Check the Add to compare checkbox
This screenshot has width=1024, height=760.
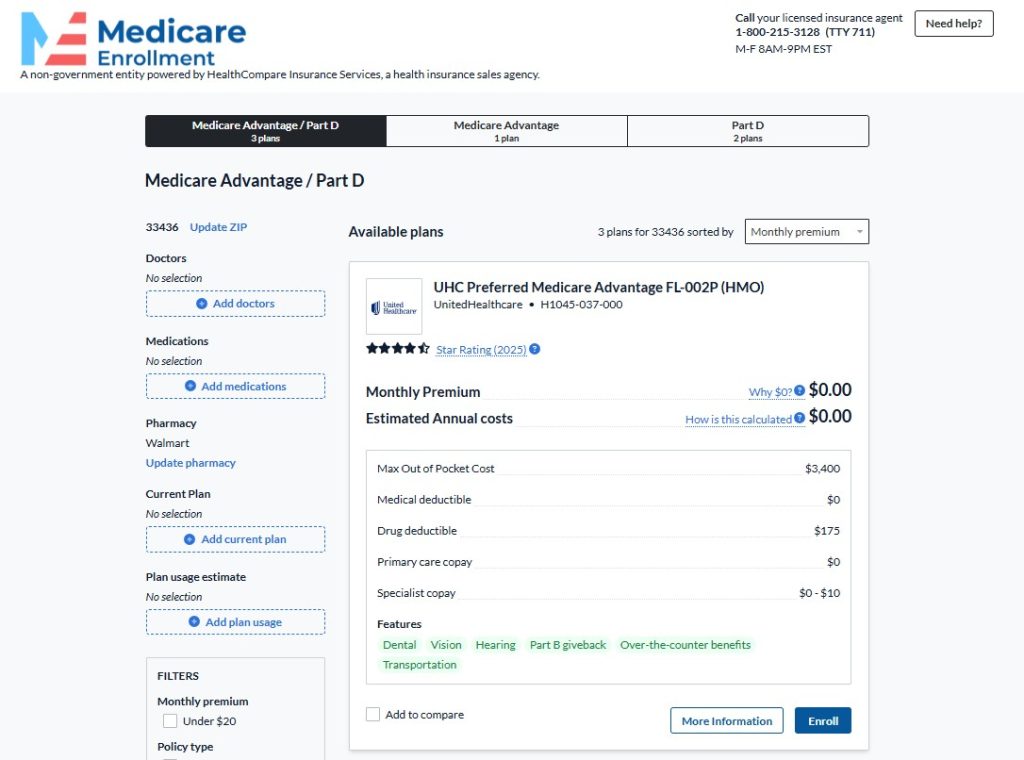point(373,715)
